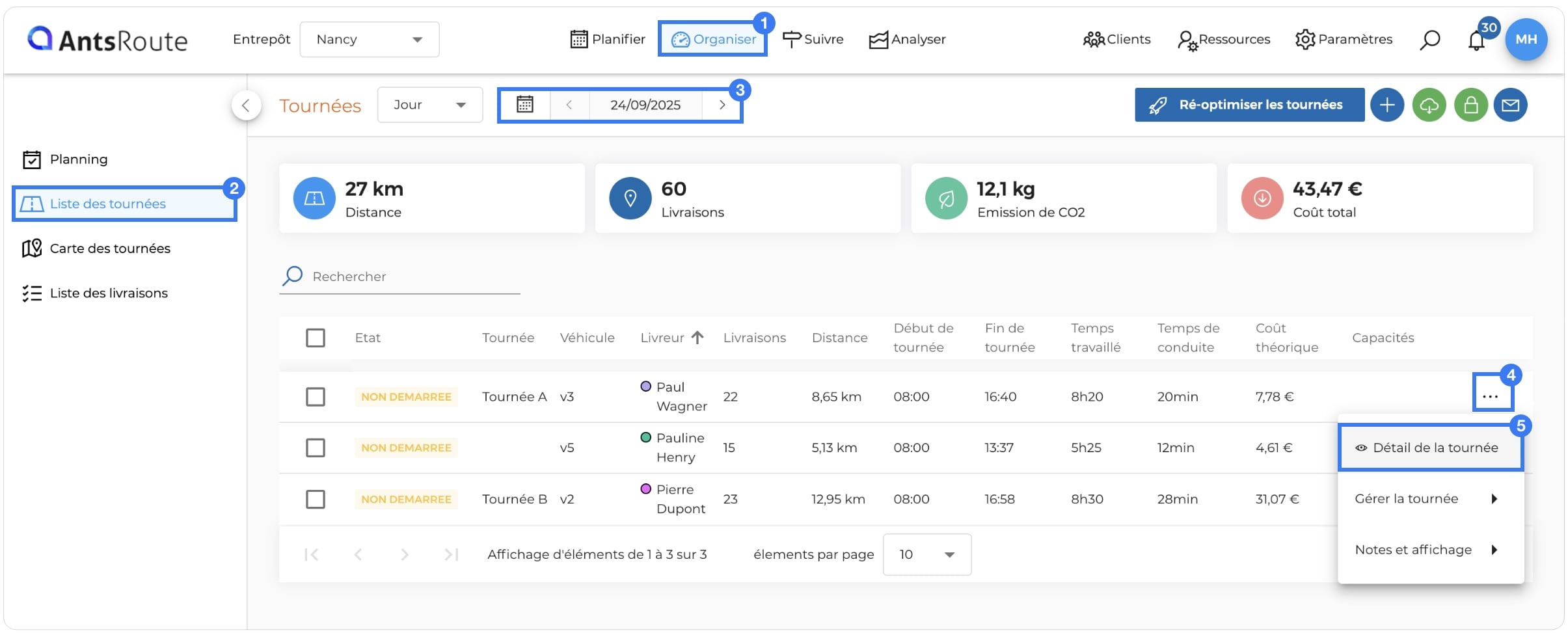1568x633 pixels.
Task: Click the magnifier search icon in header
Action: [x=1429, y=40]
